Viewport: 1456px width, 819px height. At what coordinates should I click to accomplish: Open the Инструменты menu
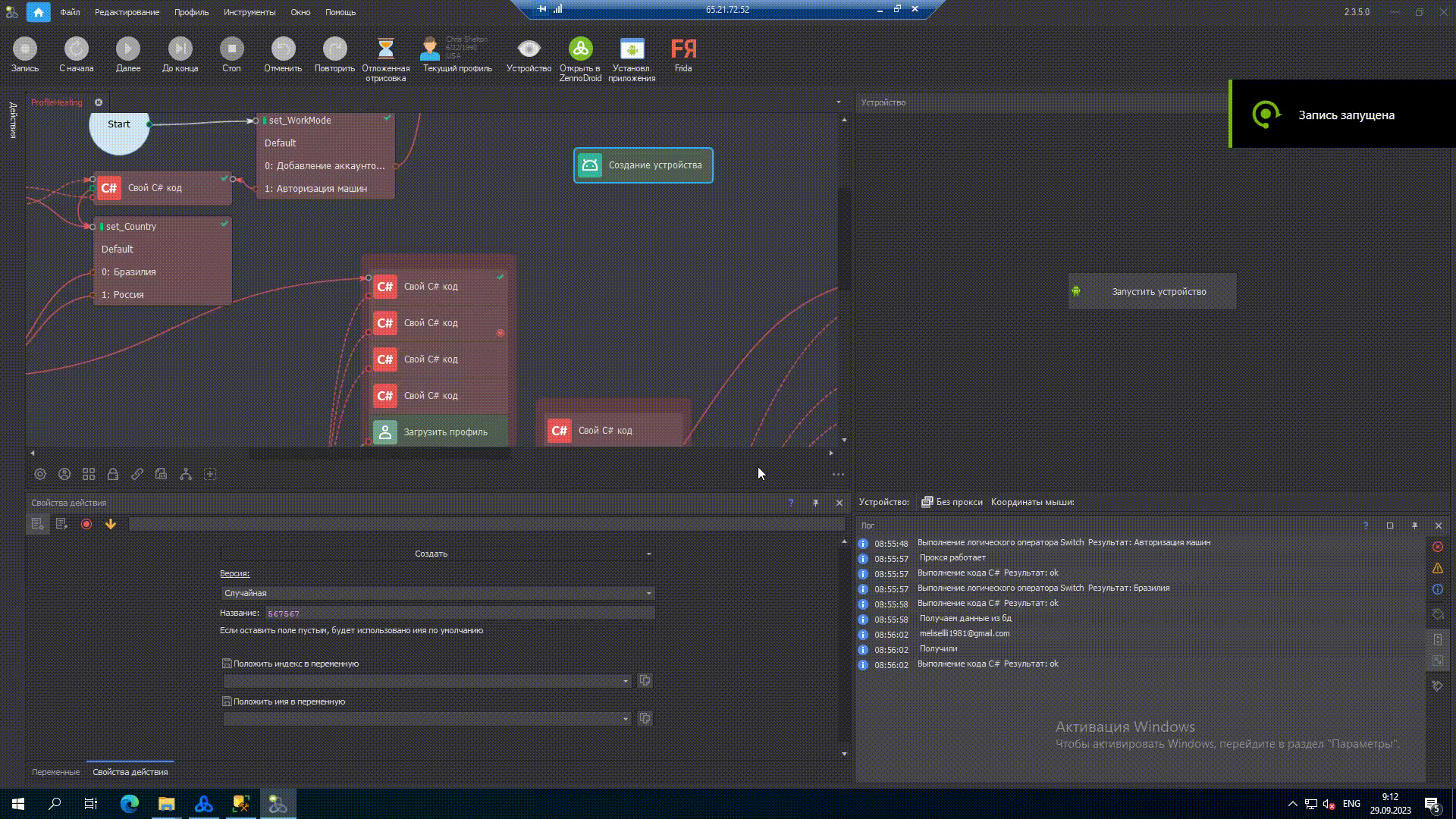coord(249,12)
